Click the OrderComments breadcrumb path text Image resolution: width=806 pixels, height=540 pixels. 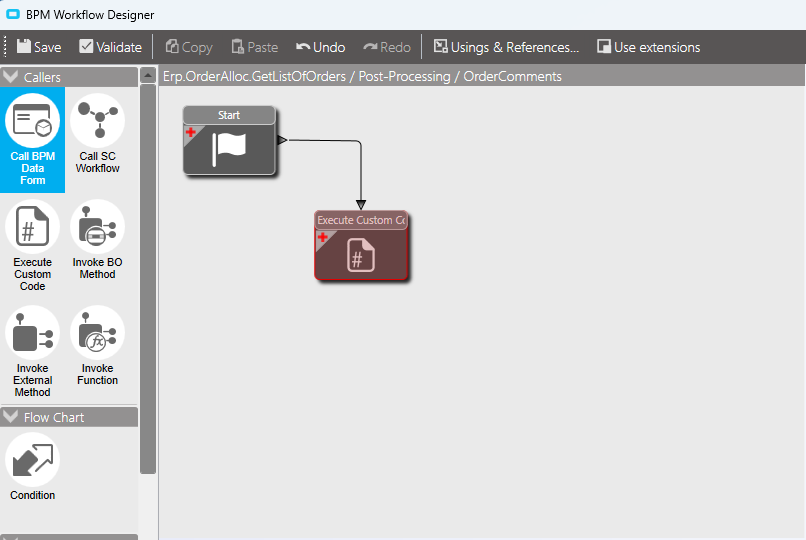[x=512, y=76]
